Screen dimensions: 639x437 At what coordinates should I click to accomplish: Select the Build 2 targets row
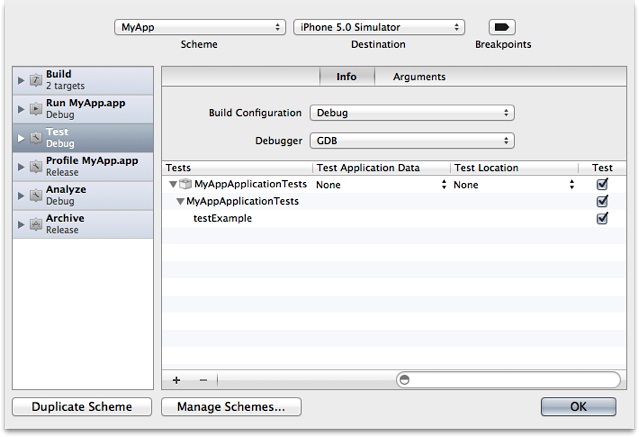[x=83, y=80]
